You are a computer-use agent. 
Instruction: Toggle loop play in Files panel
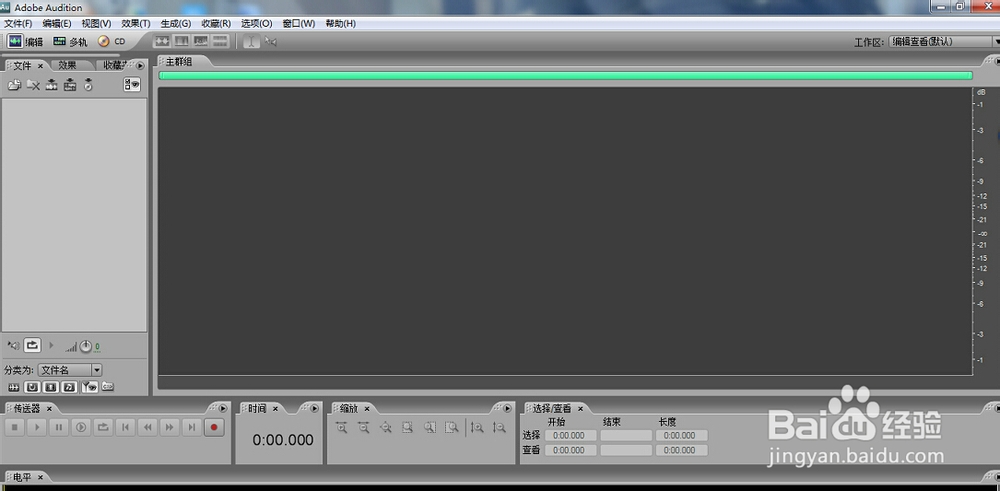coord(32,346)
